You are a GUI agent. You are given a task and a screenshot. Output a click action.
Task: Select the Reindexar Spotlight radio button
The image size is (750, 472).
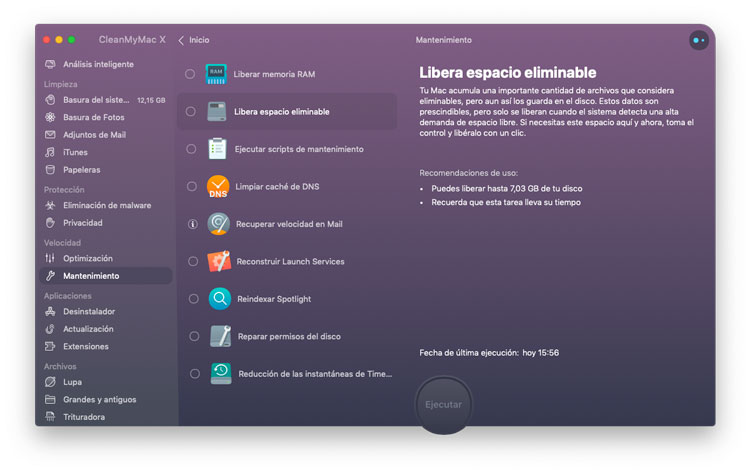click(x=193, y=299)
